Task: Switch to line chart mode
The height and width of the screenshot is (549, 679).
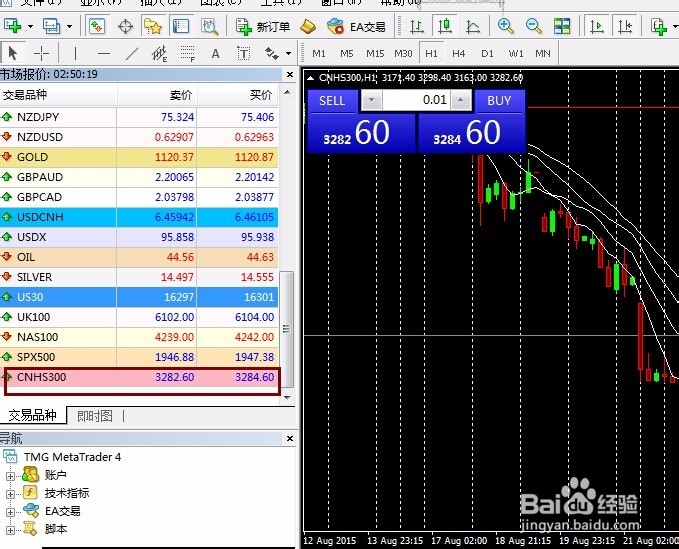Action: coord(473,26)
